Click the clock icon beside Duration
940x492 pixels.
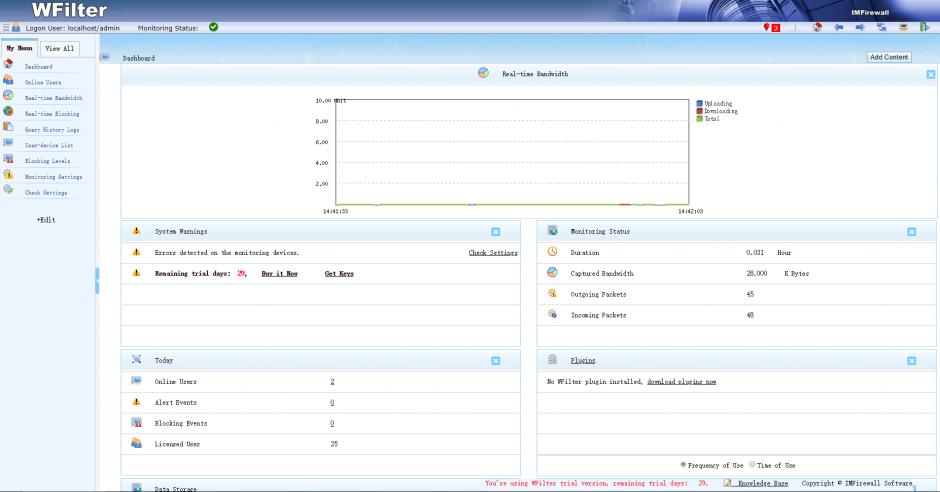point(552,252)
